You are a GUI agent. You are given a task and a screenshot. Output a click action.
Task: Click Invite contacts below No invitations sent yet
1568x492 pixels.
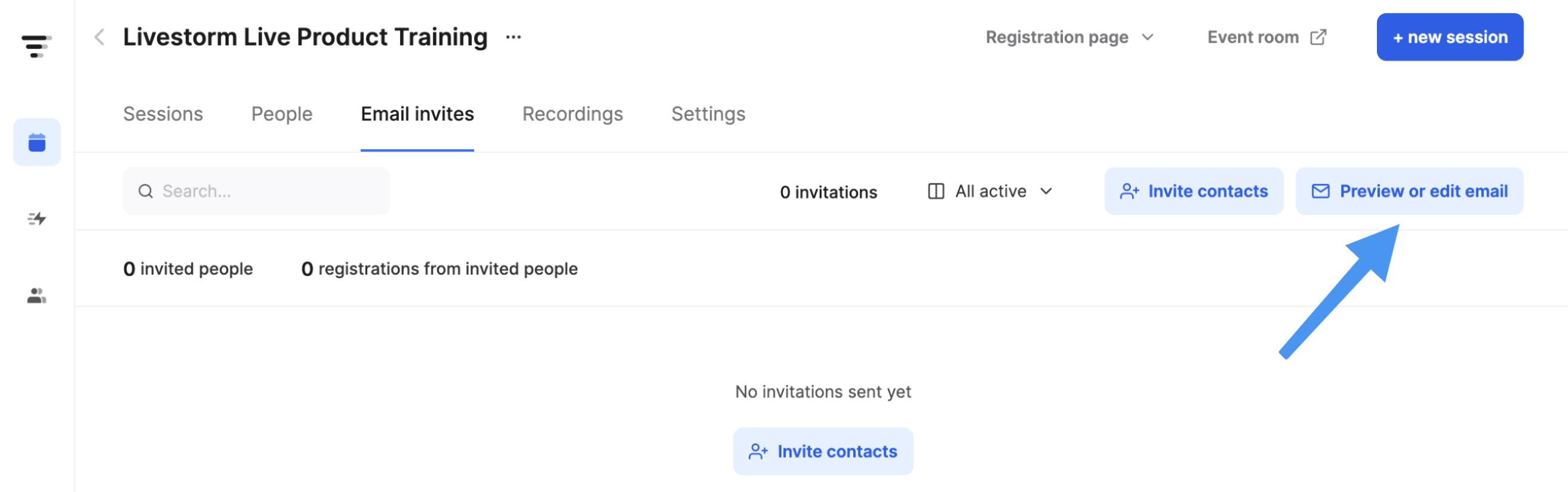822,451
